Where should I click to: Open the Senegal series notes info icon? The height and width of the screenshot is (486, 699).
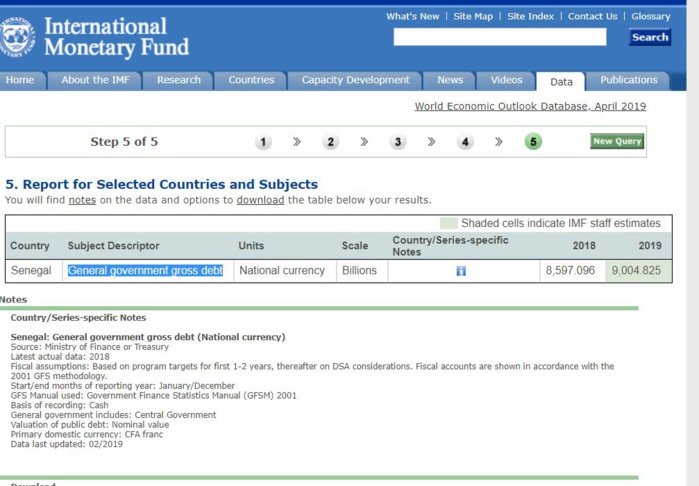click(x=460, y=271)
